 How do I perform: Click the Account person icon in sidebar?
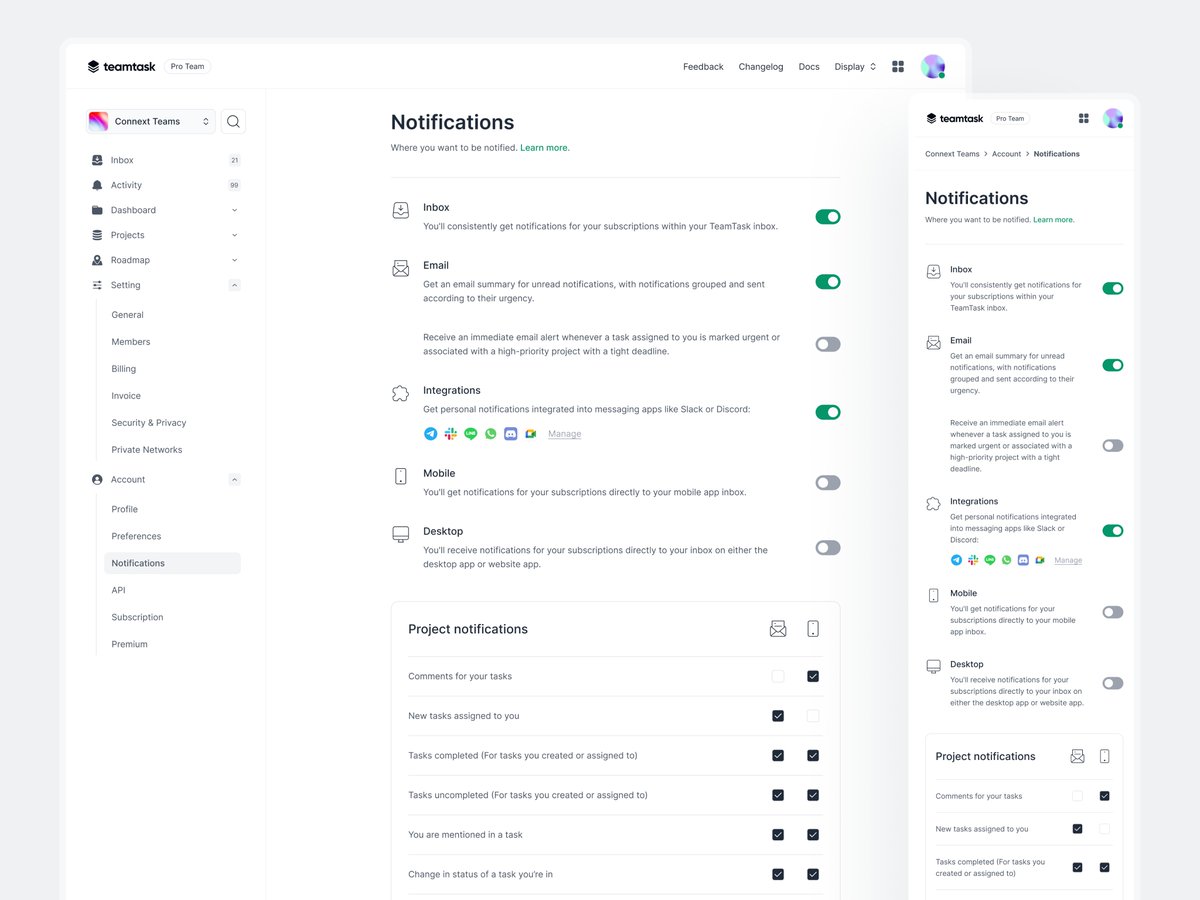click(97, 480)
